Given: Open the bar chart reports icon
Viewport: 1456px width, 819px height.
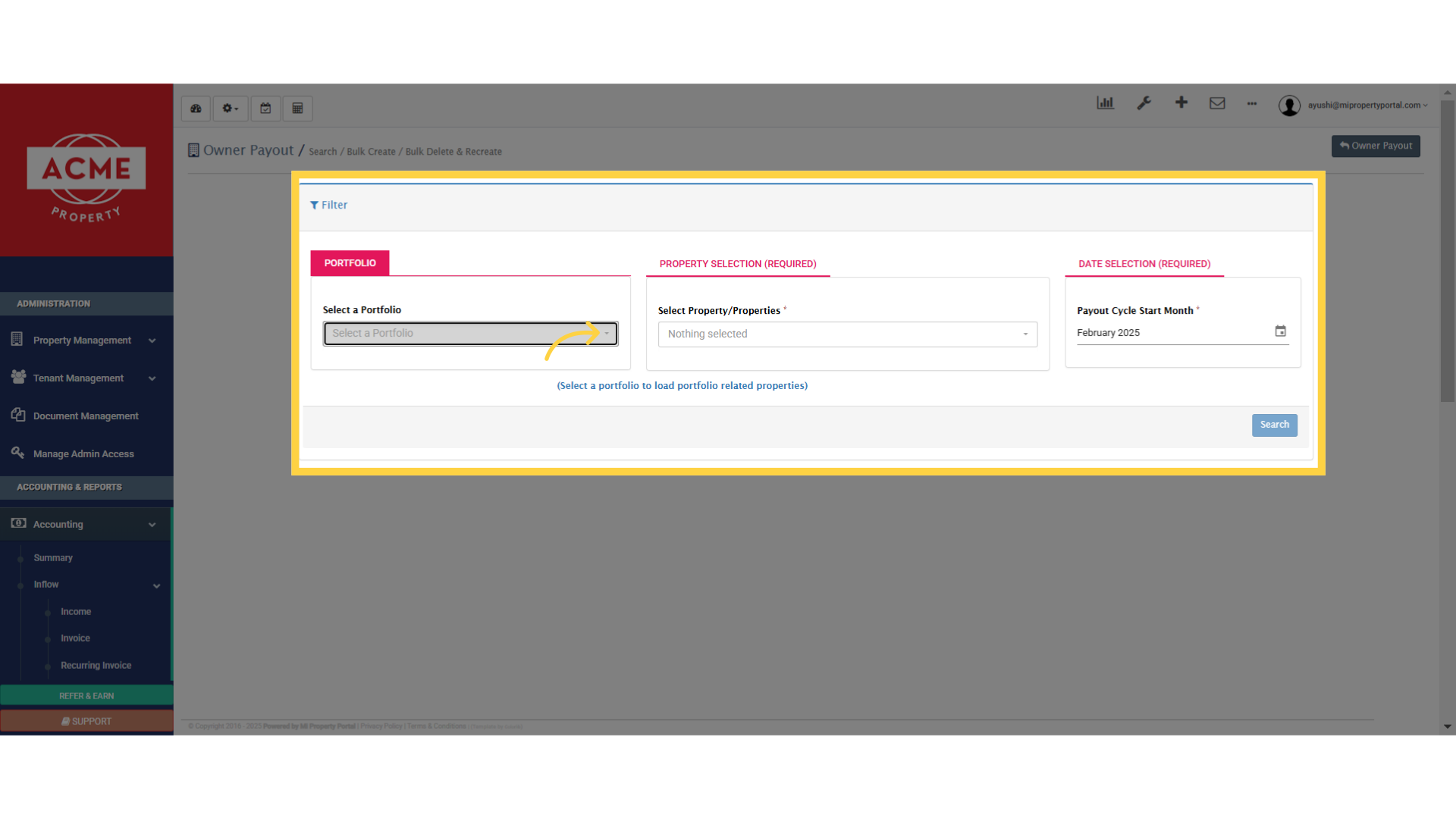Looking at the screenshot, I should coord(1105,103).
